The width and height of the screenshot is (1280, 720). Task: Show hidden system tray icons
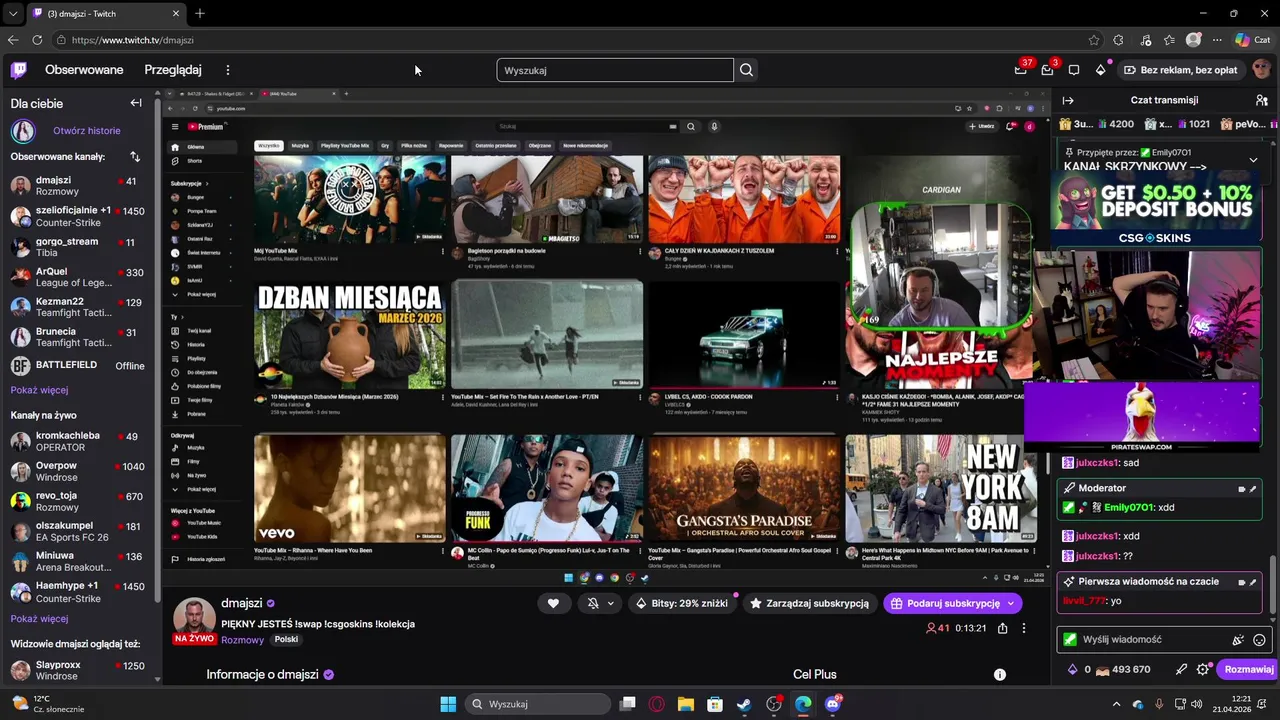(1117, 704)
